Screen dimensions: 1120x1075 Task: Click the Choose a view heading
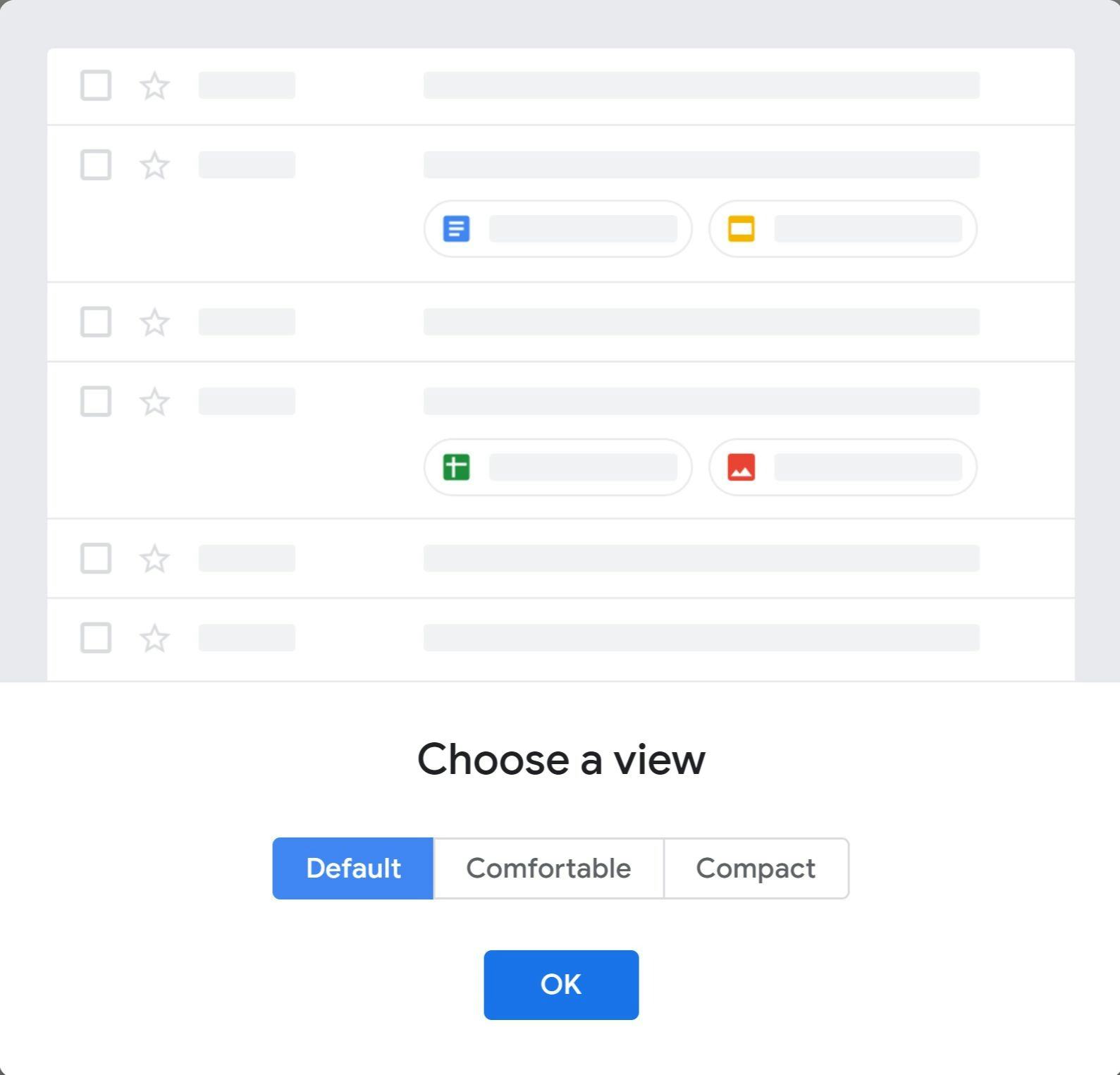(x=560, y=759)
